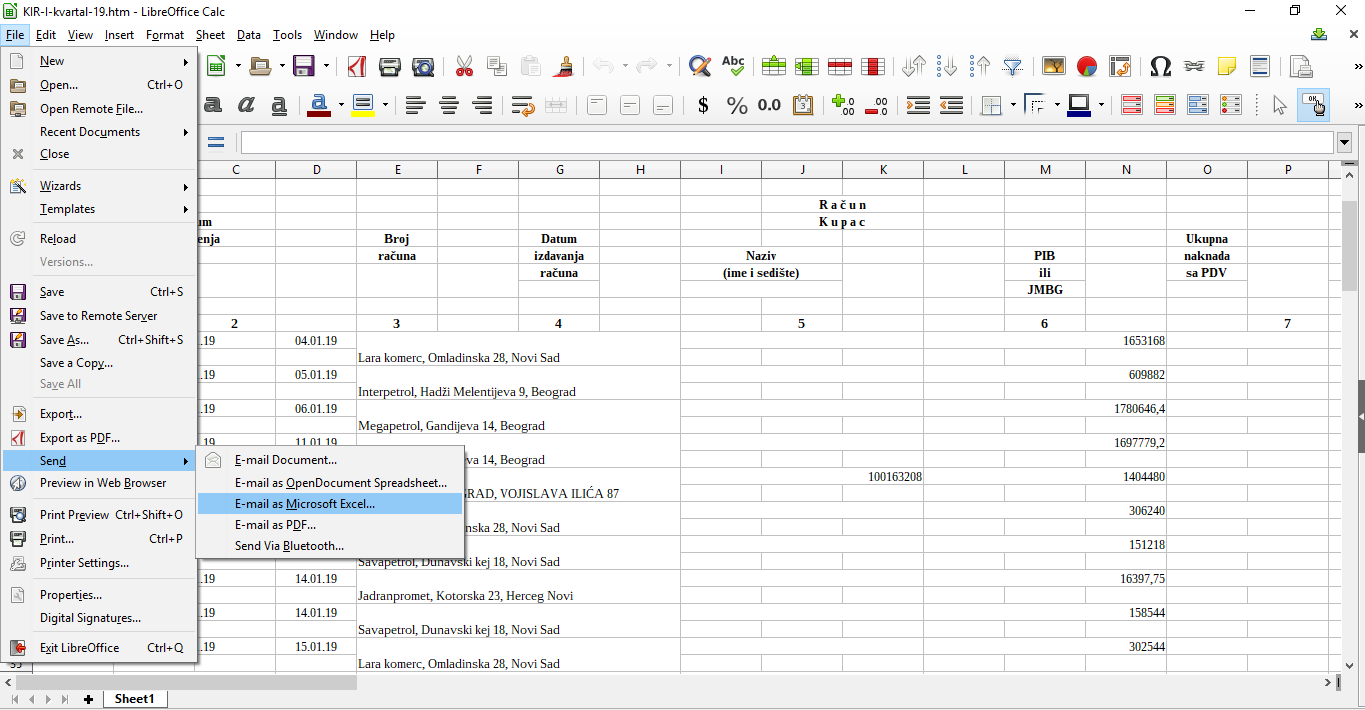The height and width of the screenshot is (710, 1365).
Task: Toggle the push button form control
Action: click(x=1313, y=105)
